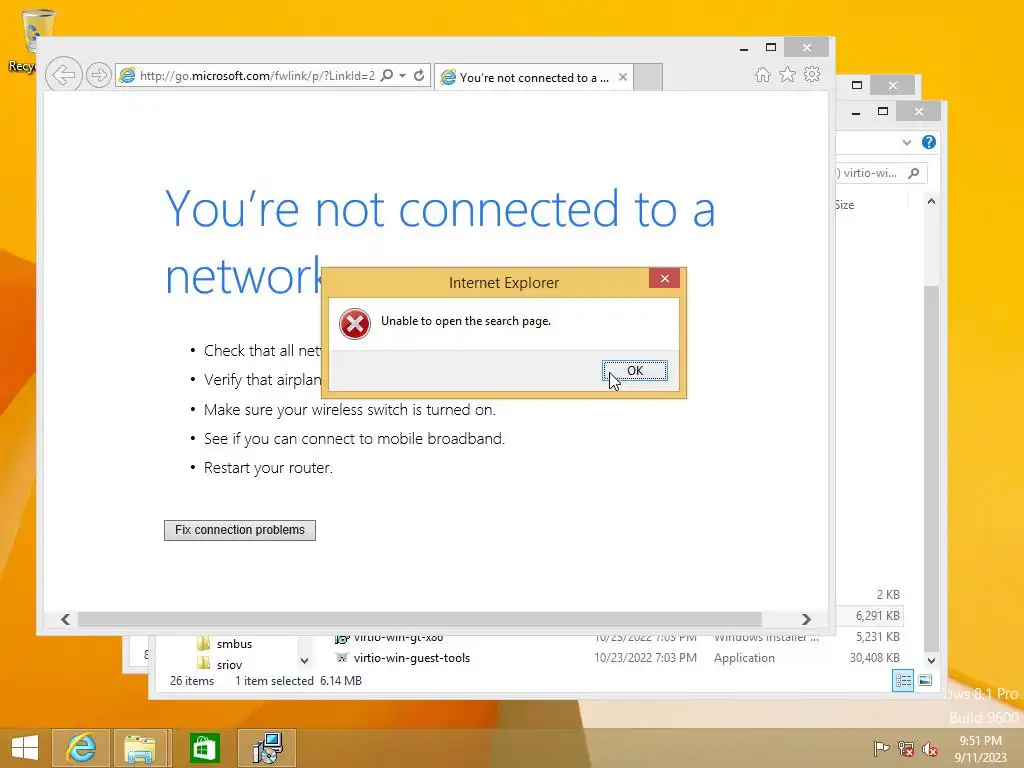Close the Internet Explorer error dialog
The width and height of the screenshot is (1024, 768).
click(664, 279)
